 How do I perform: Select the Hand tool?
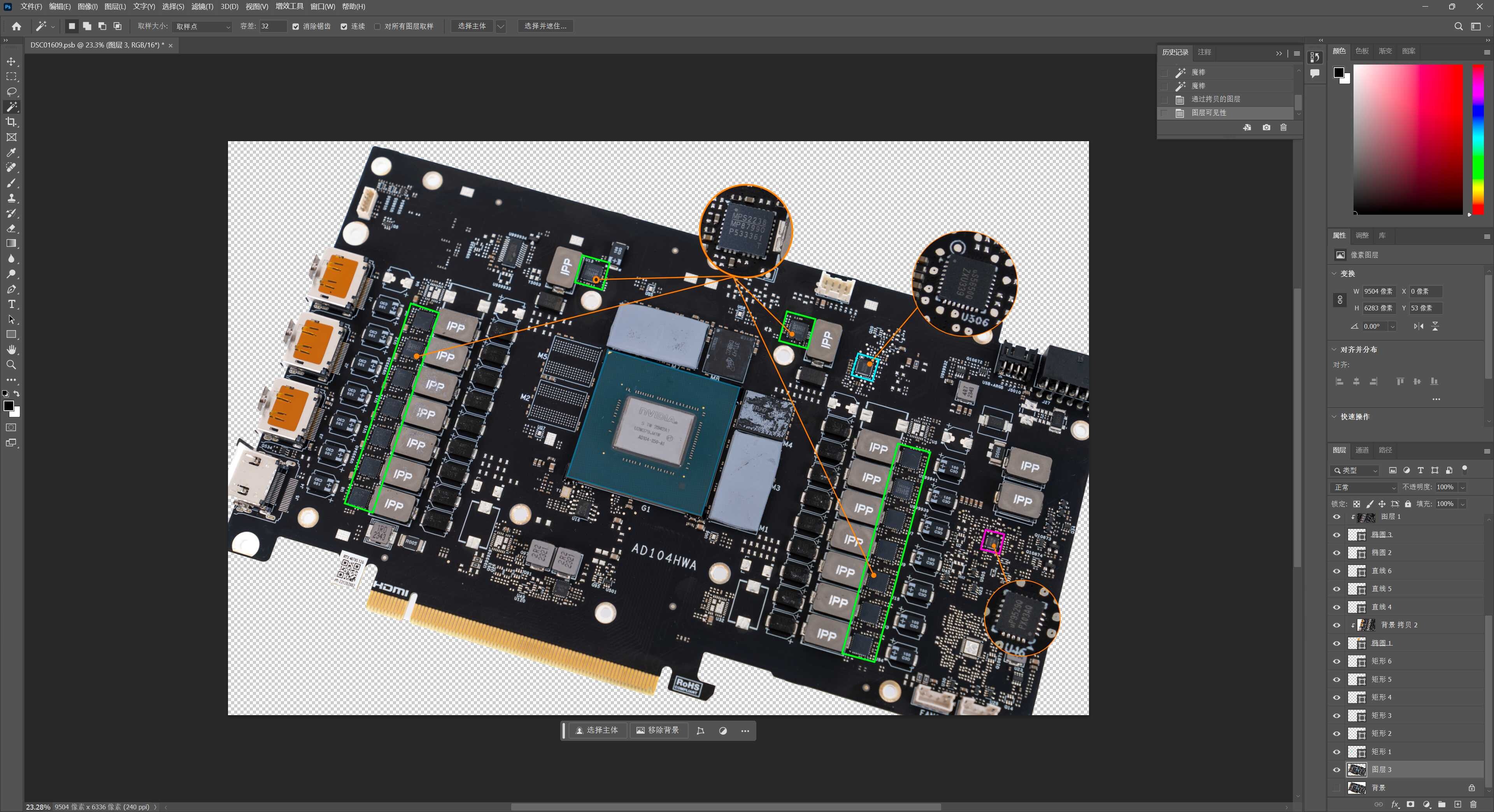(x=11, y=350)
